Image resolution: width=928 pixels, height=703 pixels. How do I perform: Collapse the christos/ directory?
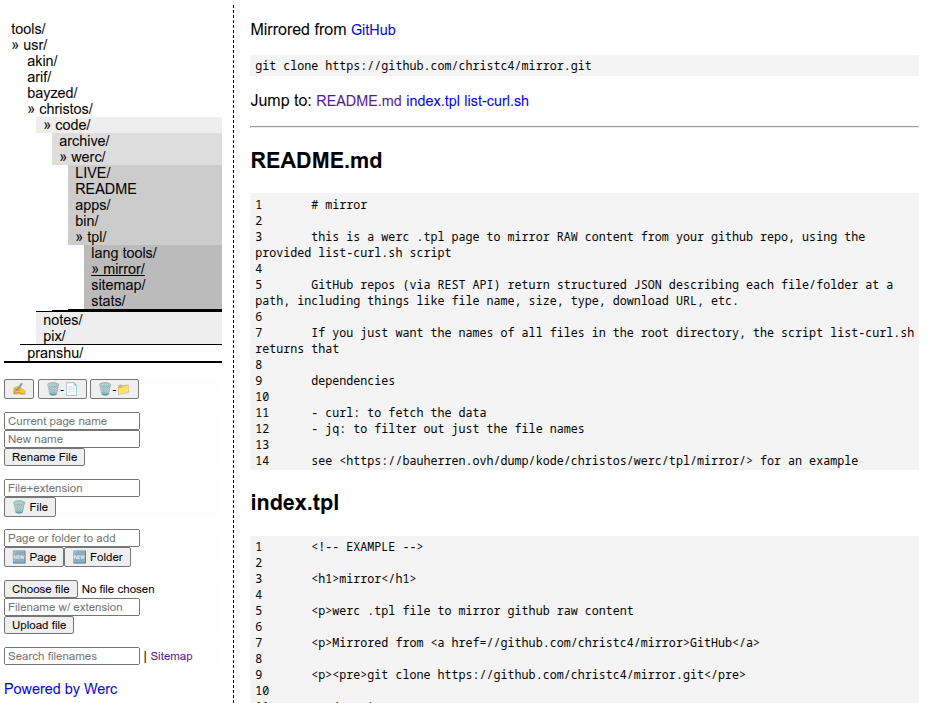click(x=65, y=109)
